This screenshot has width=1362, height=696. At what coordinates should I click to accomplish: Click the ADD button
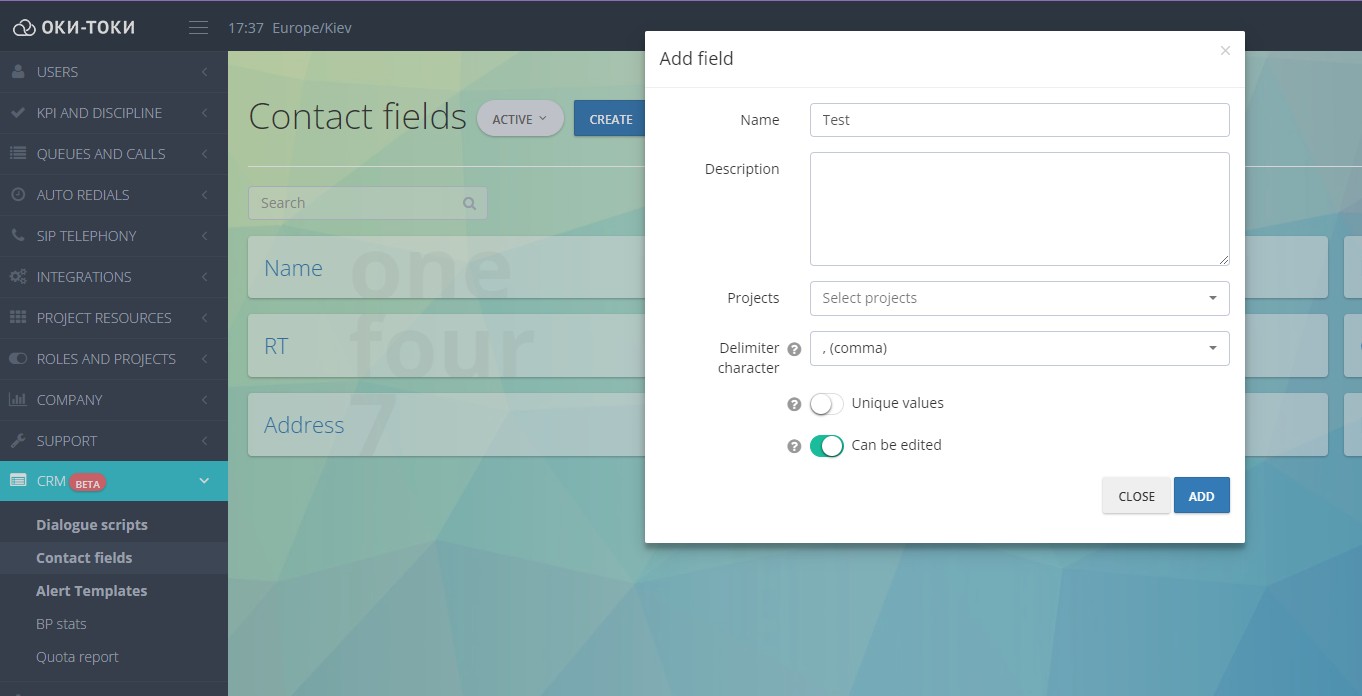click(x=1201, y=496)
